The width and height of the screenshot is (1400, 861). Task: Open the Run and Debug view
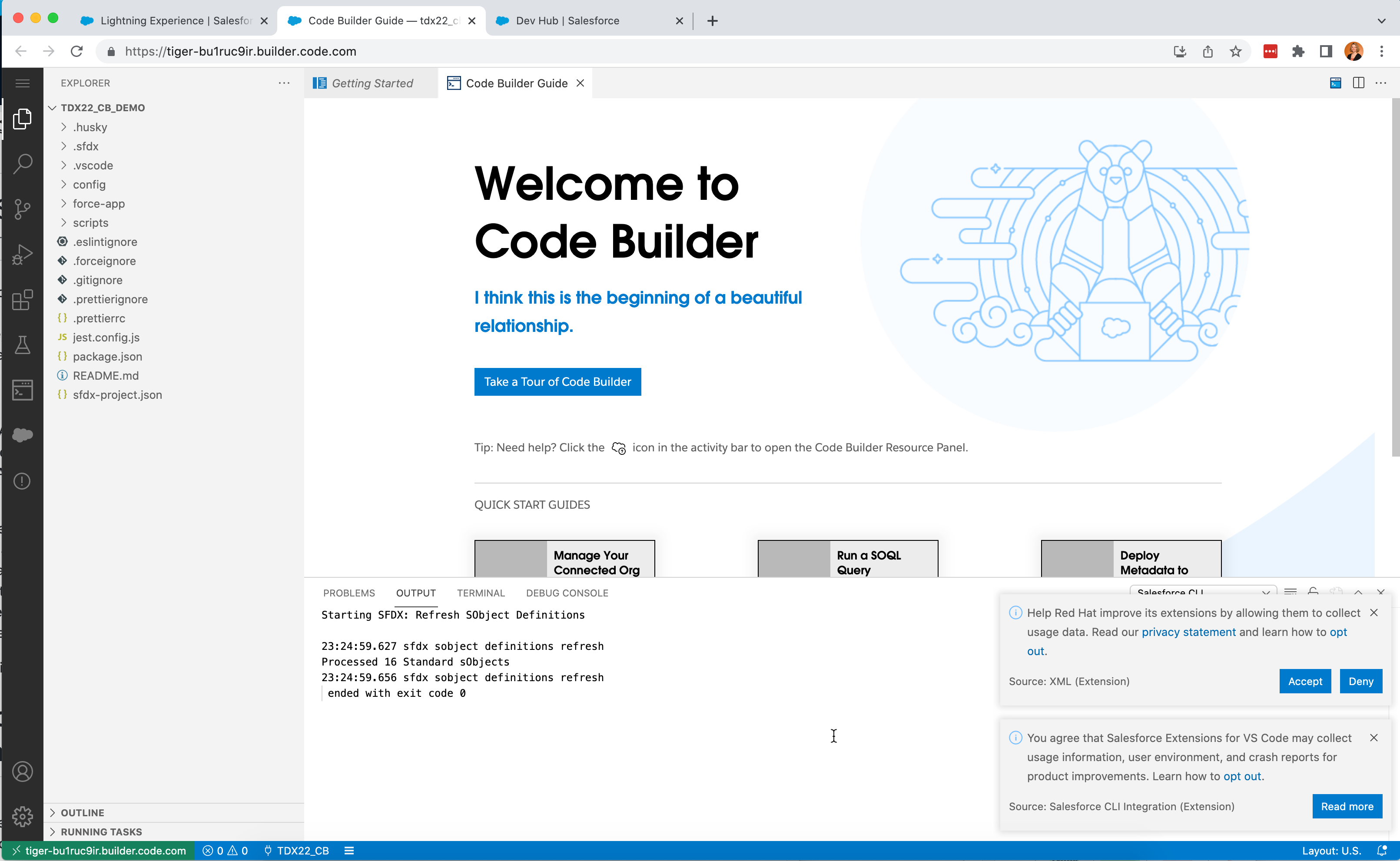click(23, 254)
